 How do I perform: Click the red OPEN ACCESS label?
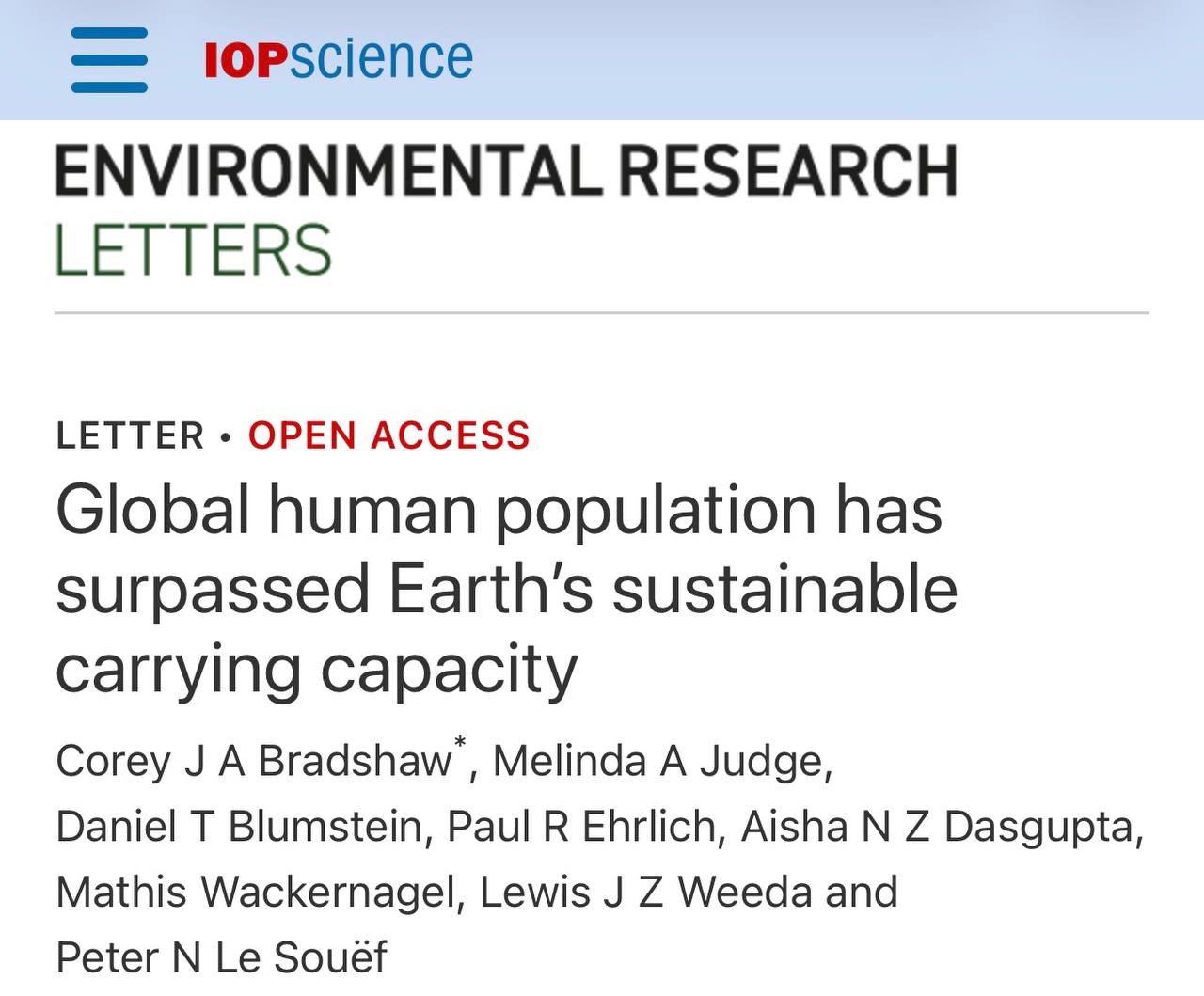click(389, 435)
